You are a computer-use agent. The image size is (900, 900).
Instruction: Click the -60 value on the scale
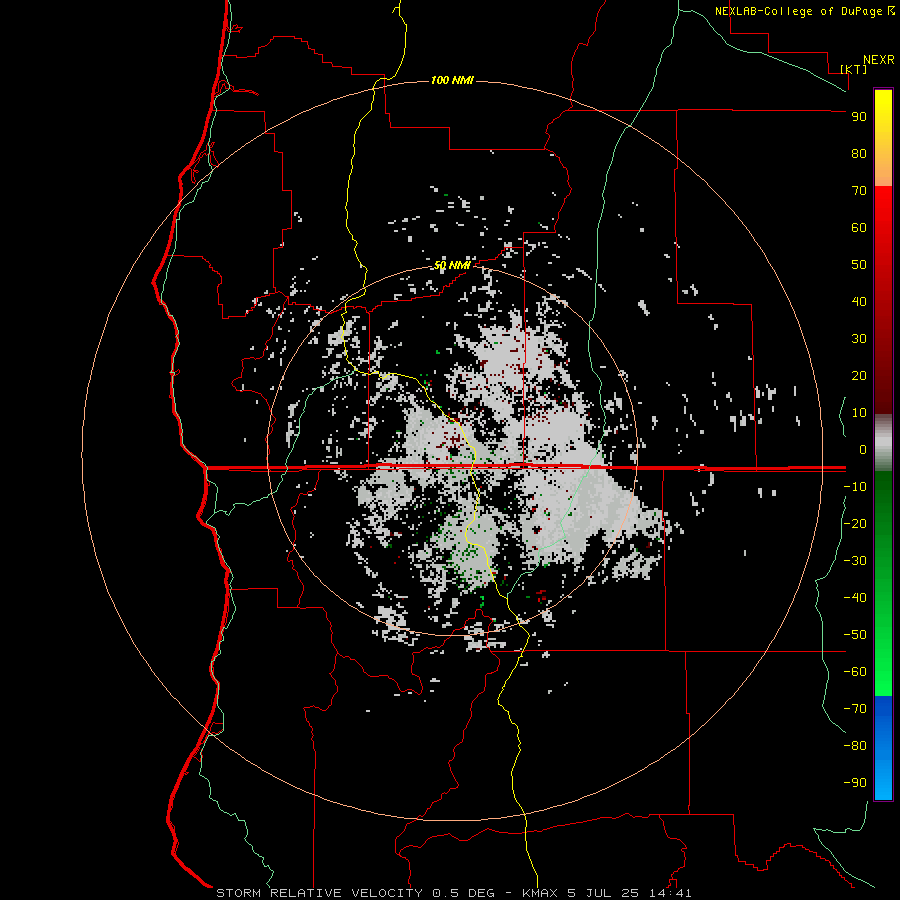coord(855,672)
